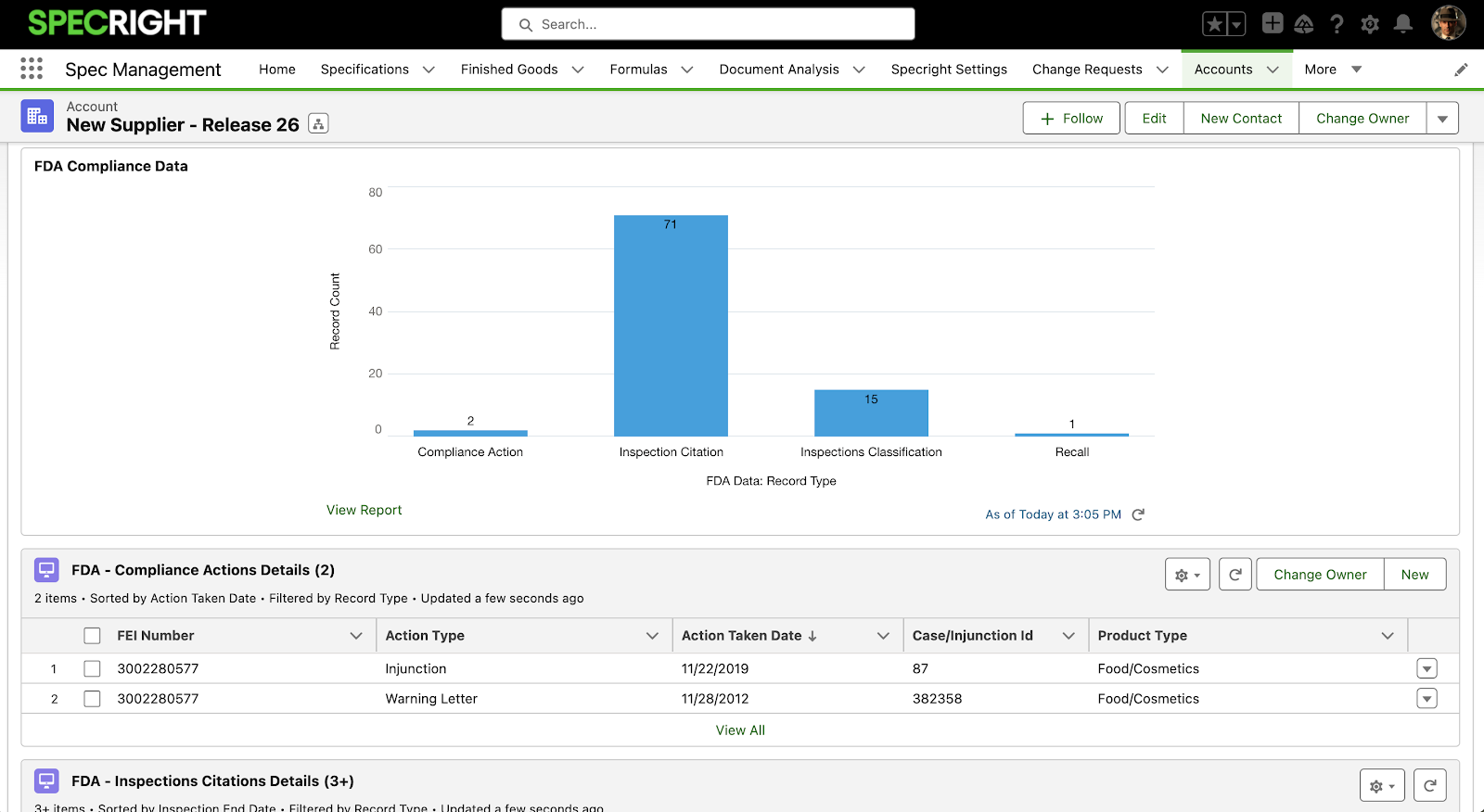View account hierarchy icon
The height and width of the screenshot is (812, 1484).
click(318, 124)
